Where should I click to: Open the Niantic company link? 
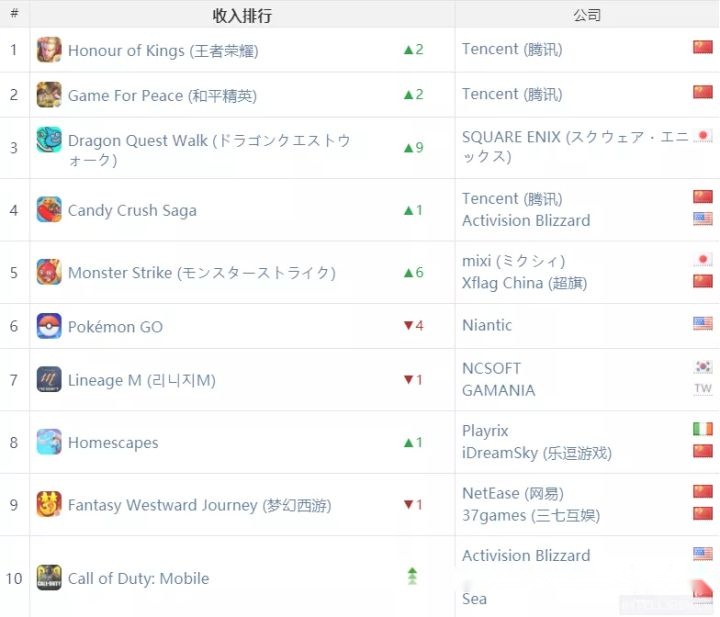[487, 325]
